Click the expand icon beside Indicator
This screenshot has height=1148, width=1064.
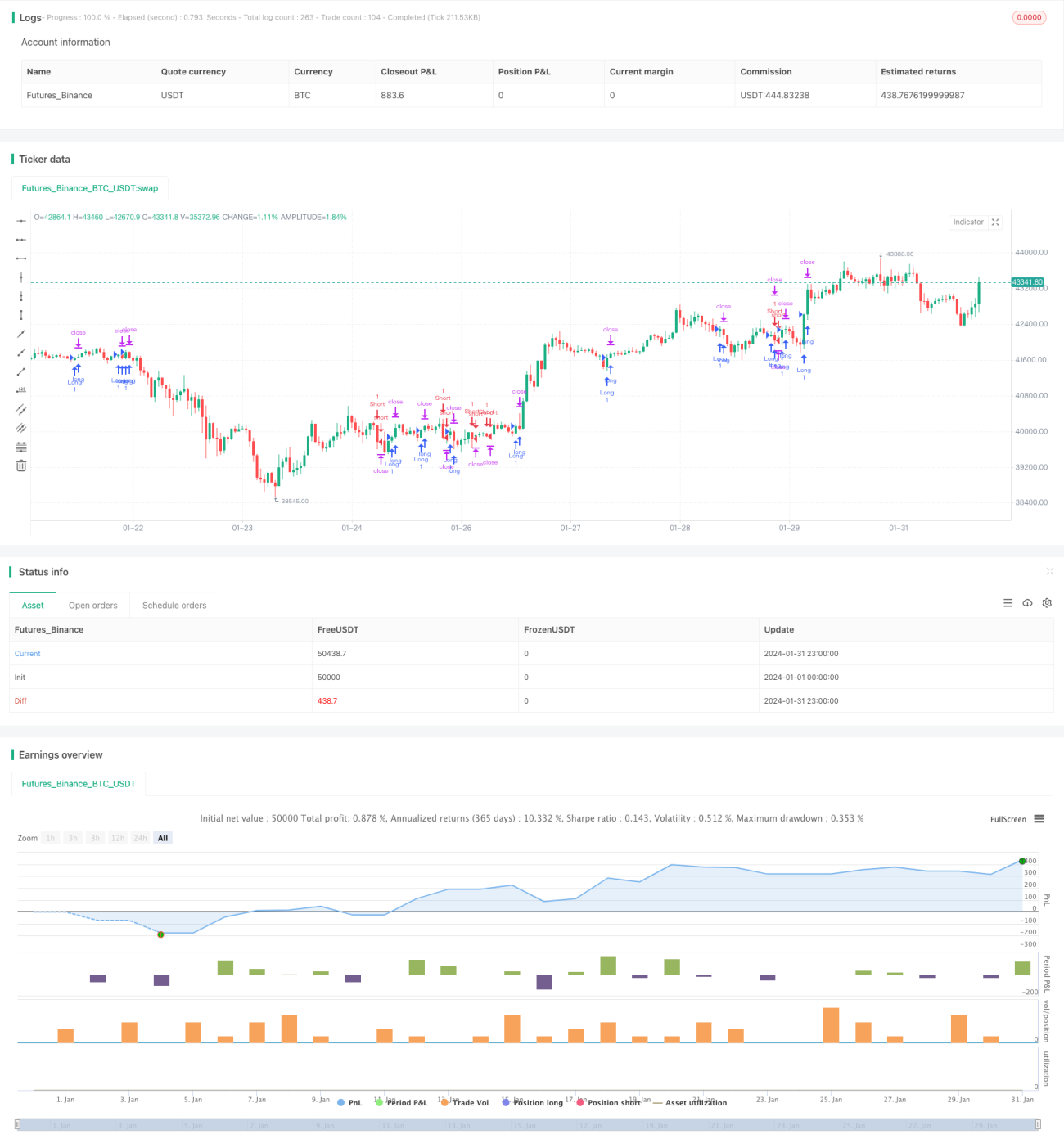pyautogui.click(x=995, y=223)
